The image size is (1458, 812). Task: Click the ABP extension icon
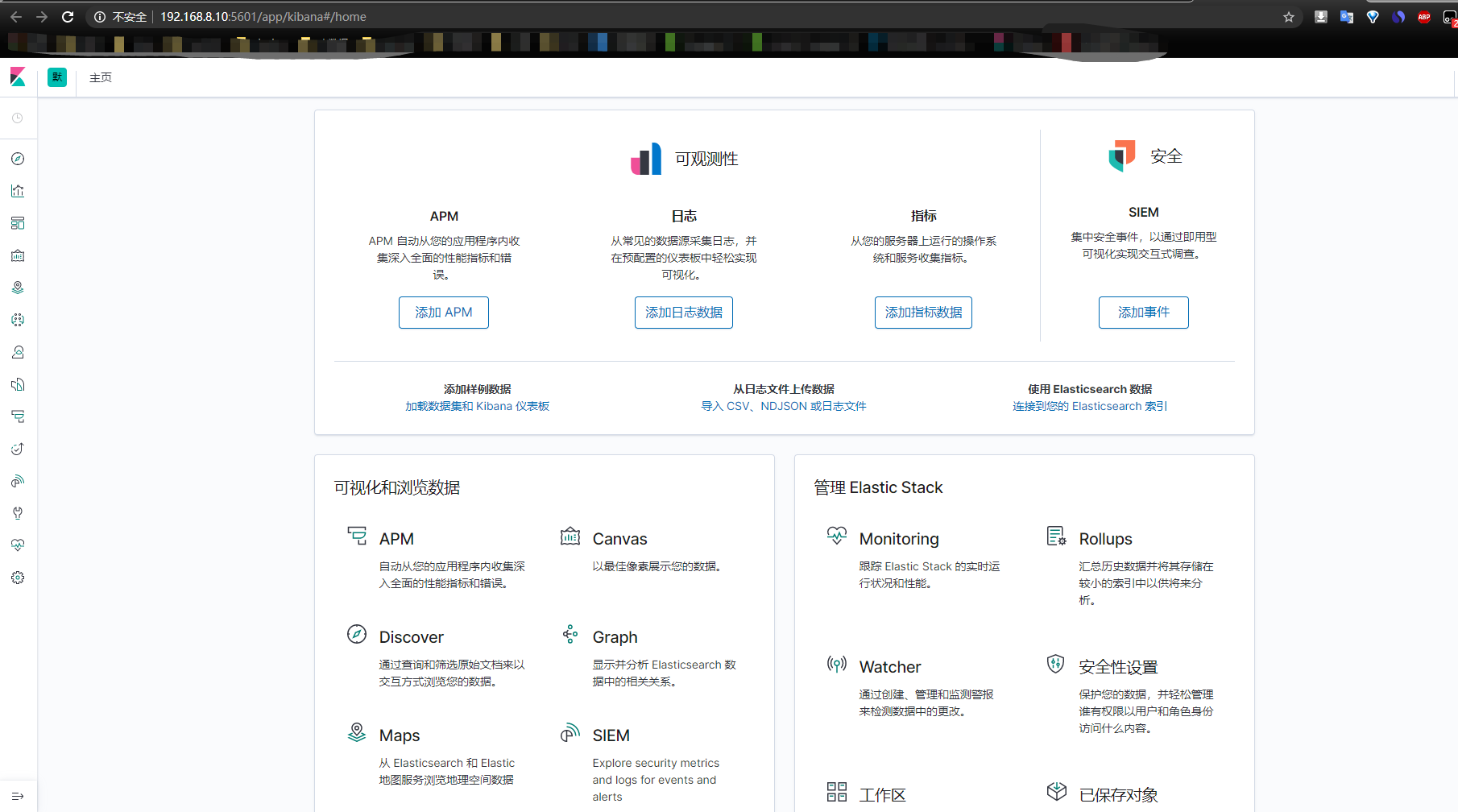(x=1424, y=17)
